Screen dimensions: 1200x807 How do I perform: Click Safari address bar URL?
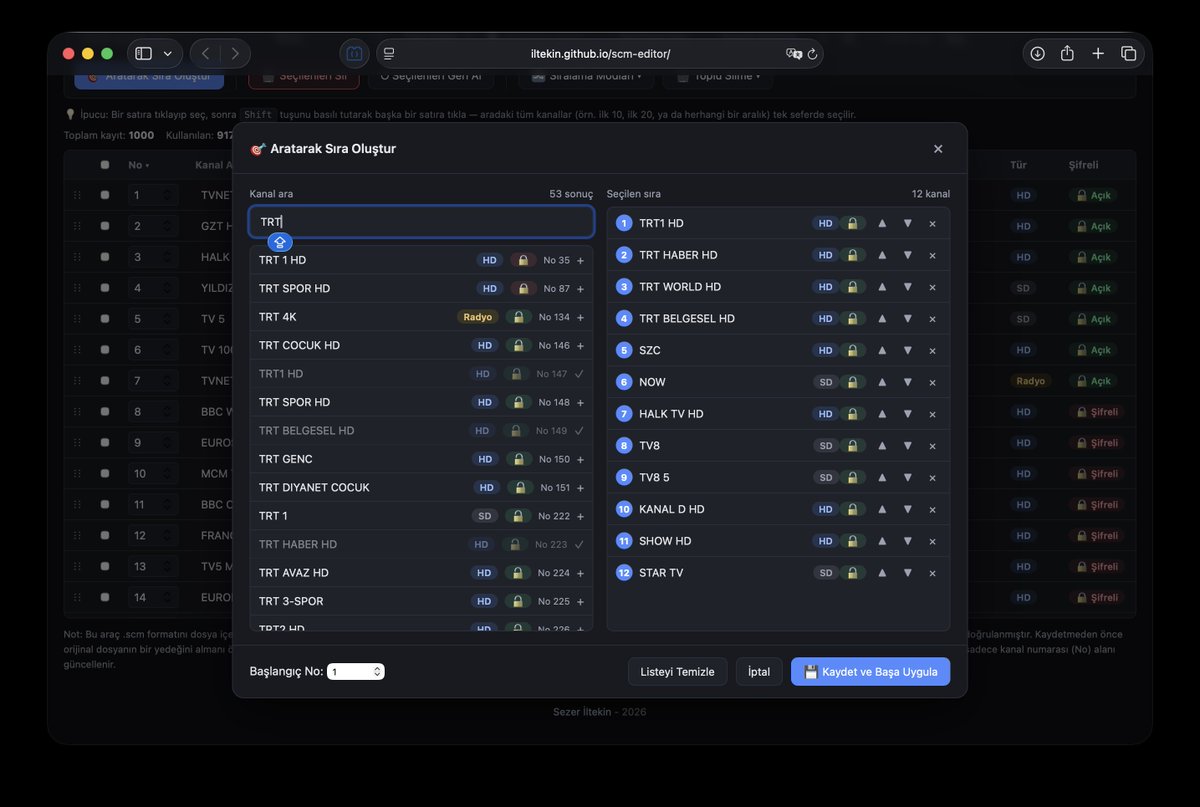click(x=600, y=54)
